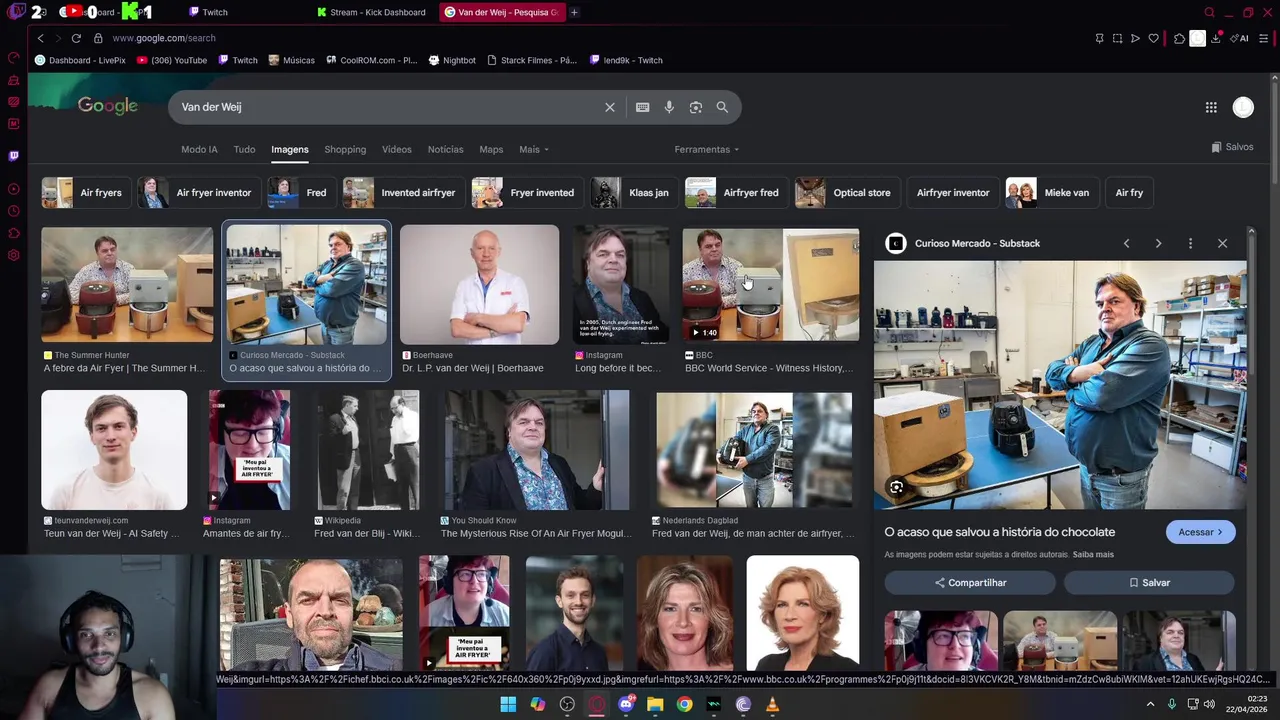
Task: Open the Salvos saved items link
Action: [x=1232, y=147]
